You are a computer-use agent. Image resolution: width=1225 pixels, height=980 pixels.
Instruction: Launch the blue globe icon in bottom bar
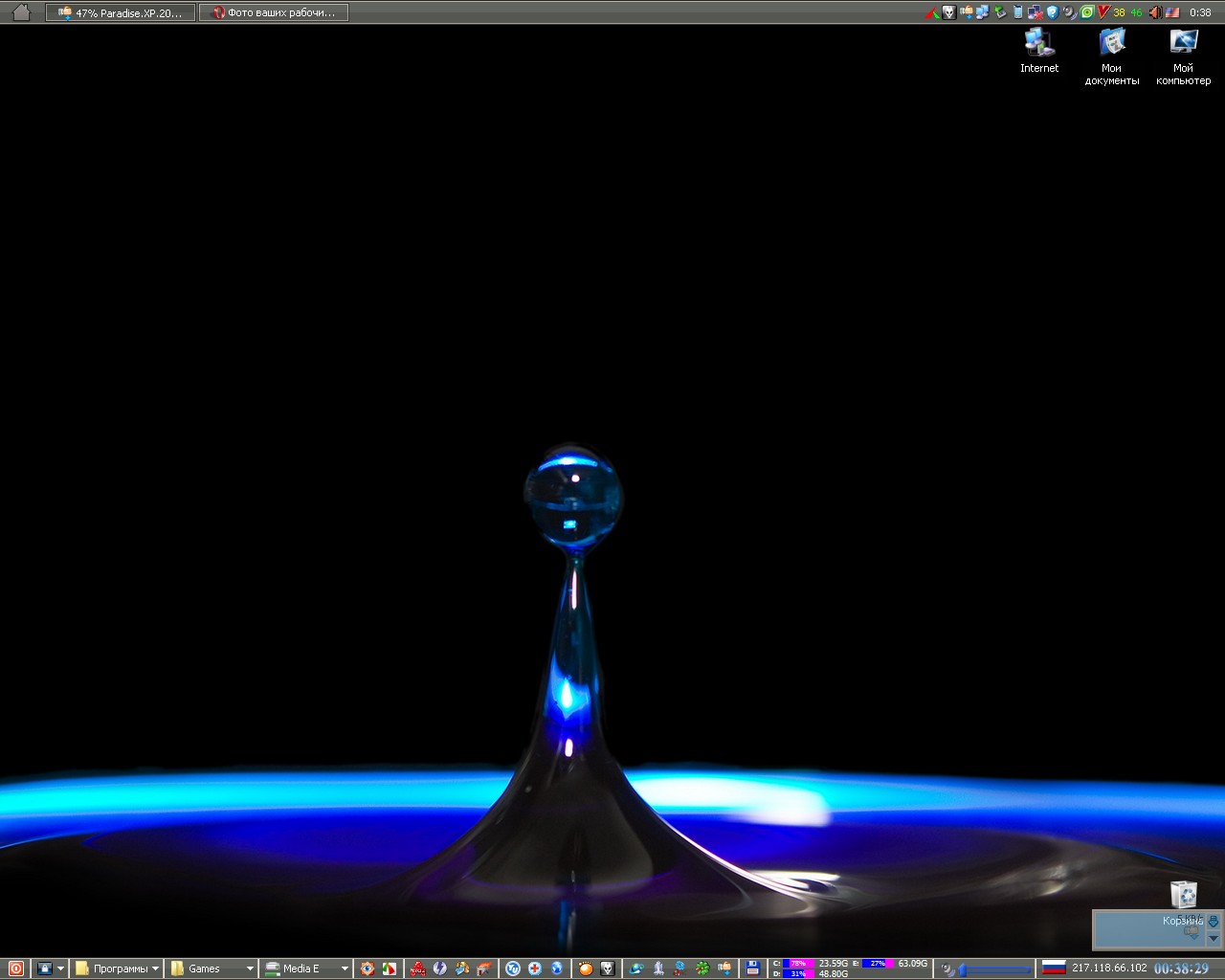point(557,969)
